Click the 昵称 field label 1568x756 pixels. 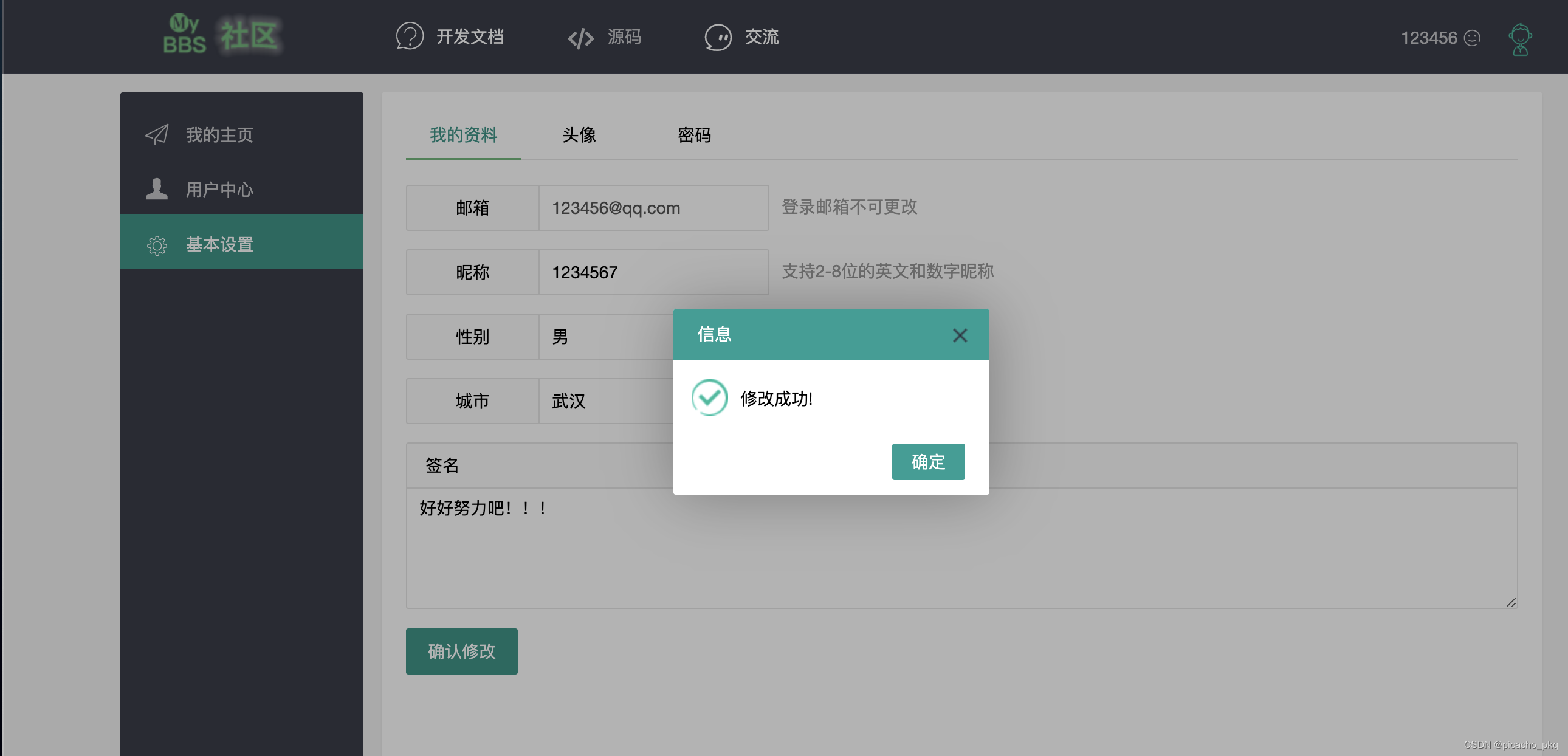pyautogui.click(x=472, y=272)
